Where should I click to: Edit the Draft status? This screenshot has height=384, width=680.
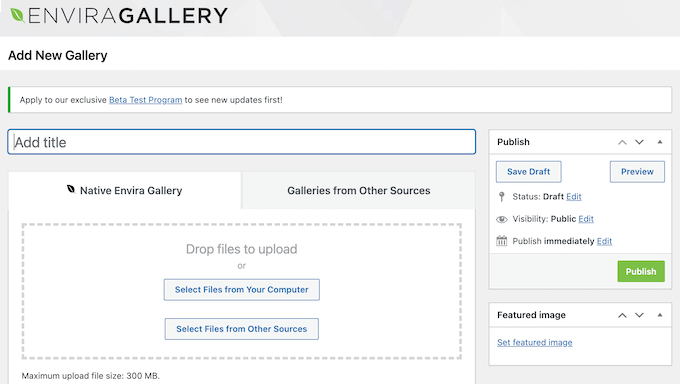[x=574, y=197]
